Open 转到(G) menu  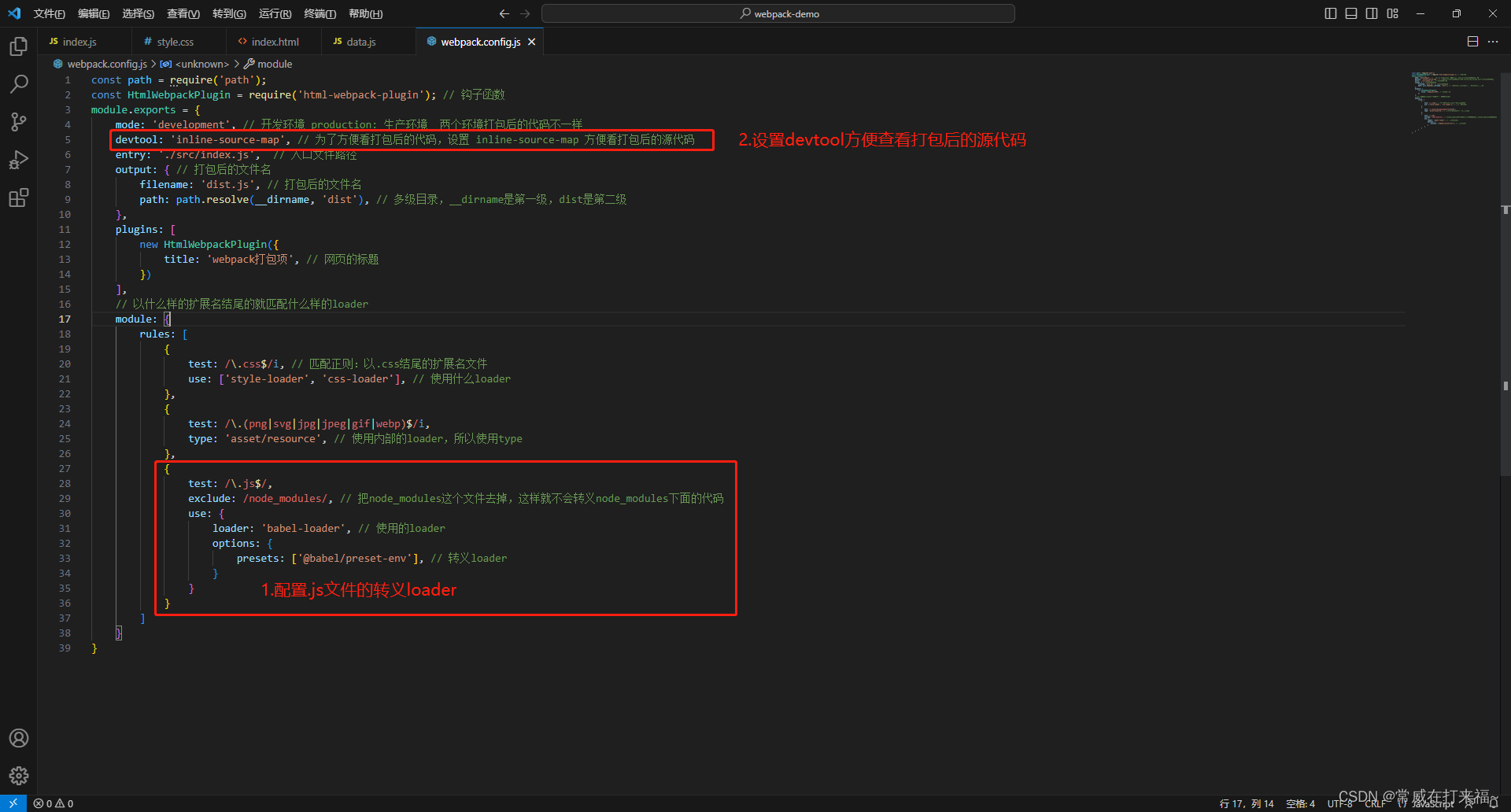coord(229,13)
